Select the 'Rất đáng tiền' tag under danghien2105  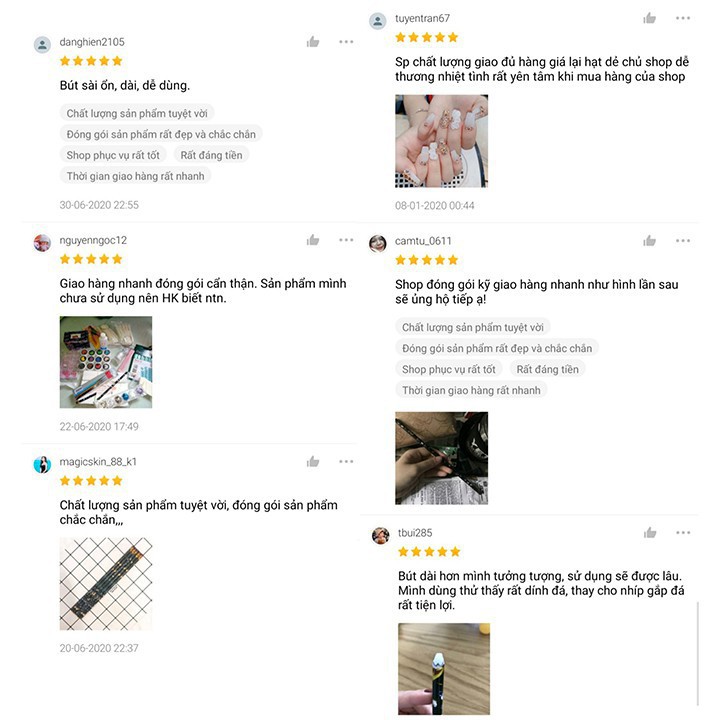[211, 155]
